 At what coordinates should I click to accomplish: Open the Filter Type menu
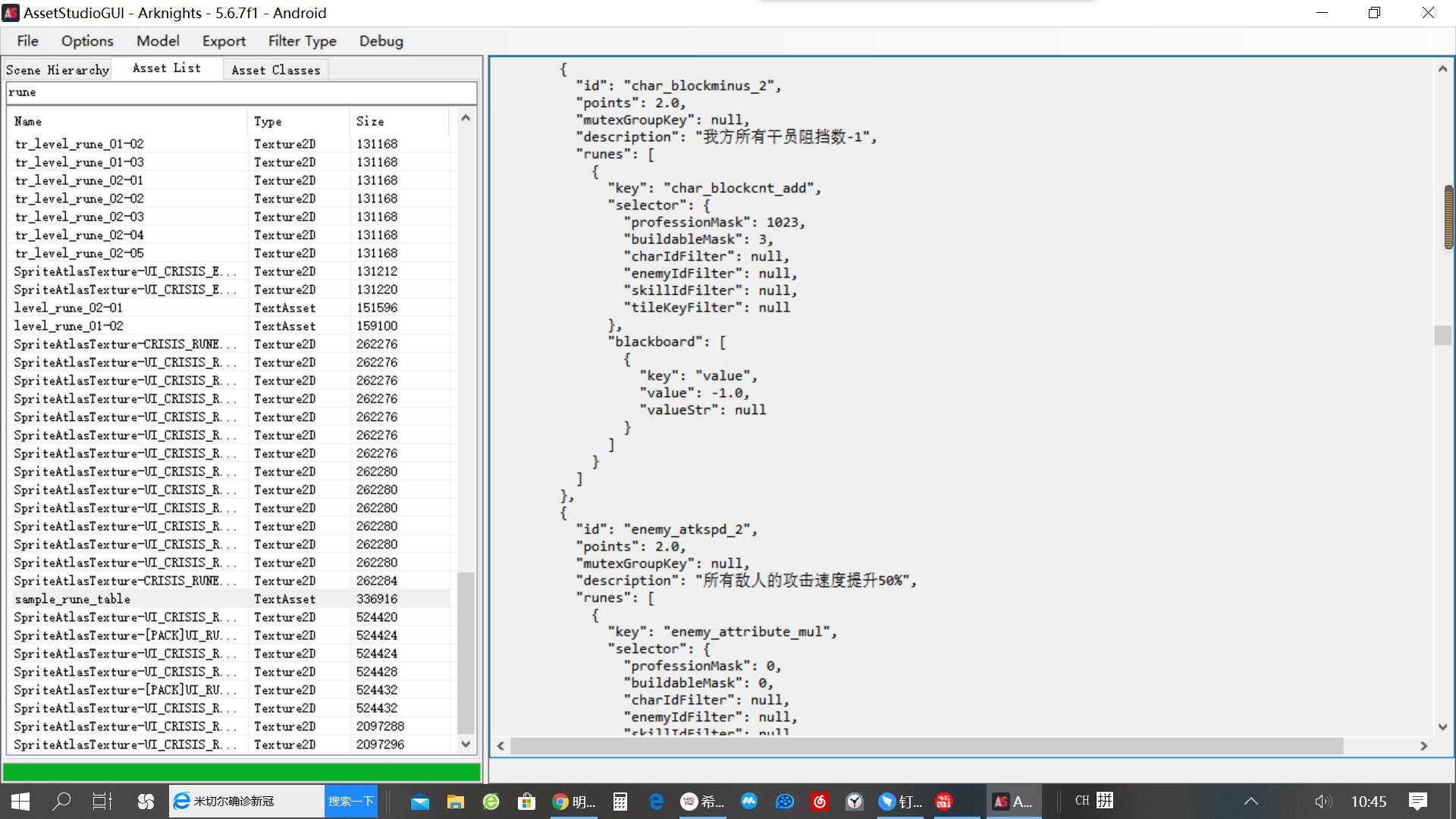click(x=302, y=41)
